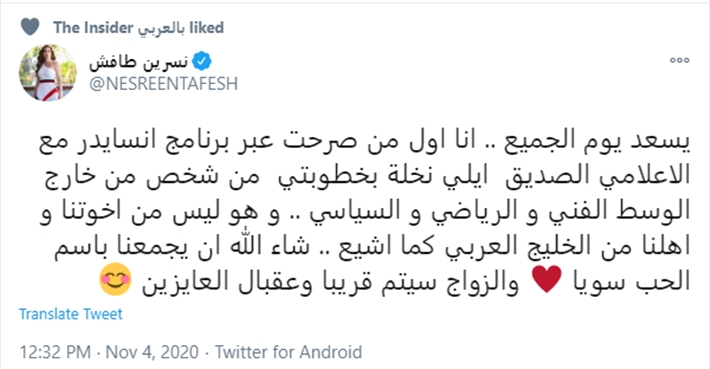
Task: Open Nesreen Tafesh's profile avatar
Action: [48, 72]
